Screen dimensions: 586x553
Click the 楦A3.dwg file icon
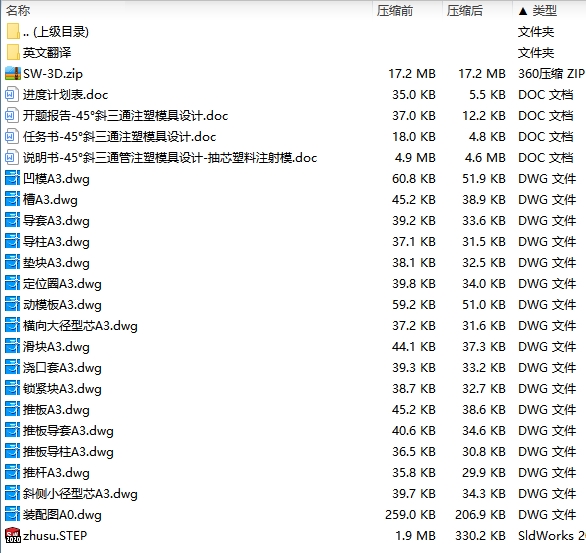click(12, 199)
